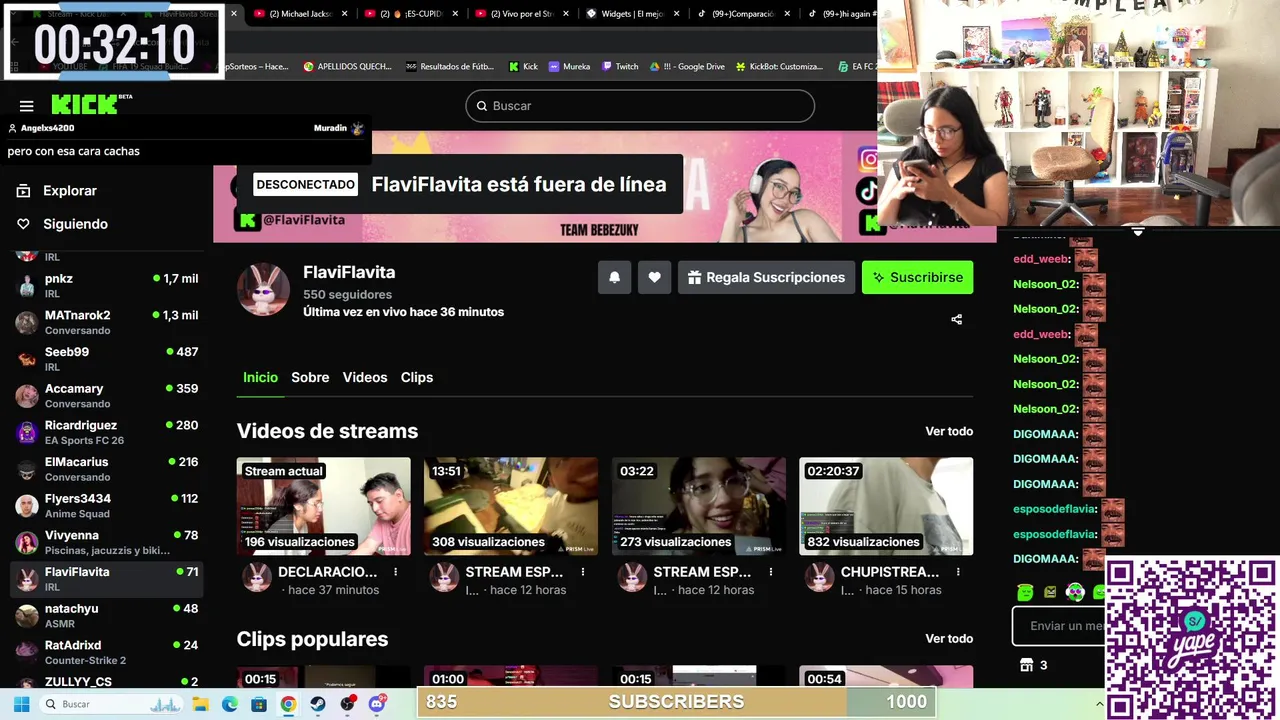Switch to Michael Jackson YouTube browser tab
The width and height of the screenshot is (1280, 720).
(x=300, y=14)
